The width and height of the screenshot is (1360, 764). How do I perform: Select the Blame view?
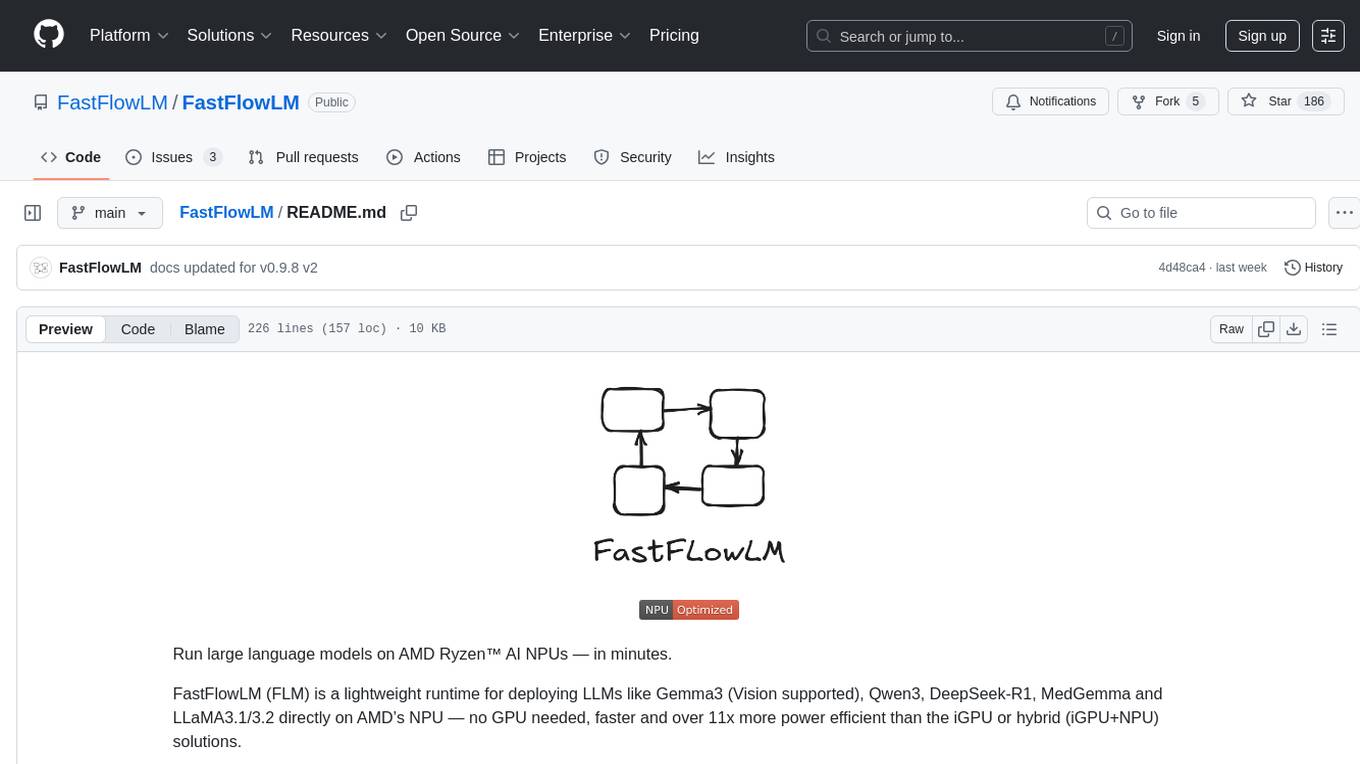[204, 329]
